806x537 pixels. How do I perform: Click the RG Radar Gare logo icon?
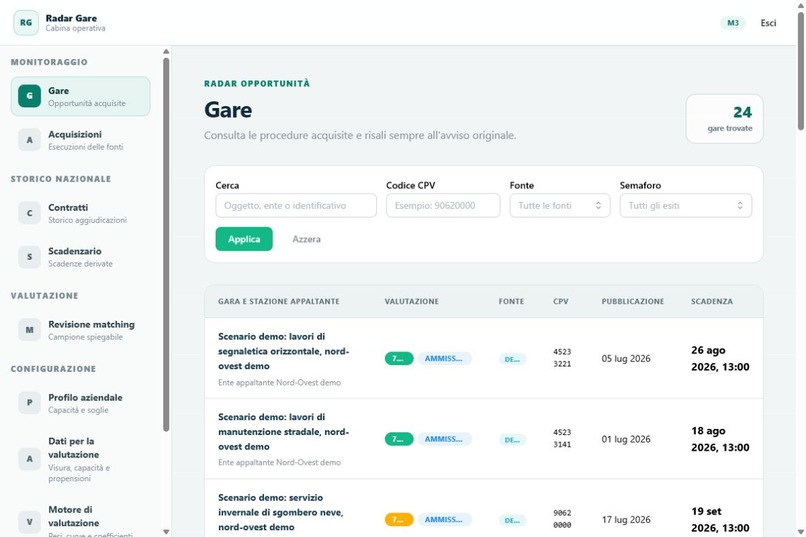click(x=26, y=23)
